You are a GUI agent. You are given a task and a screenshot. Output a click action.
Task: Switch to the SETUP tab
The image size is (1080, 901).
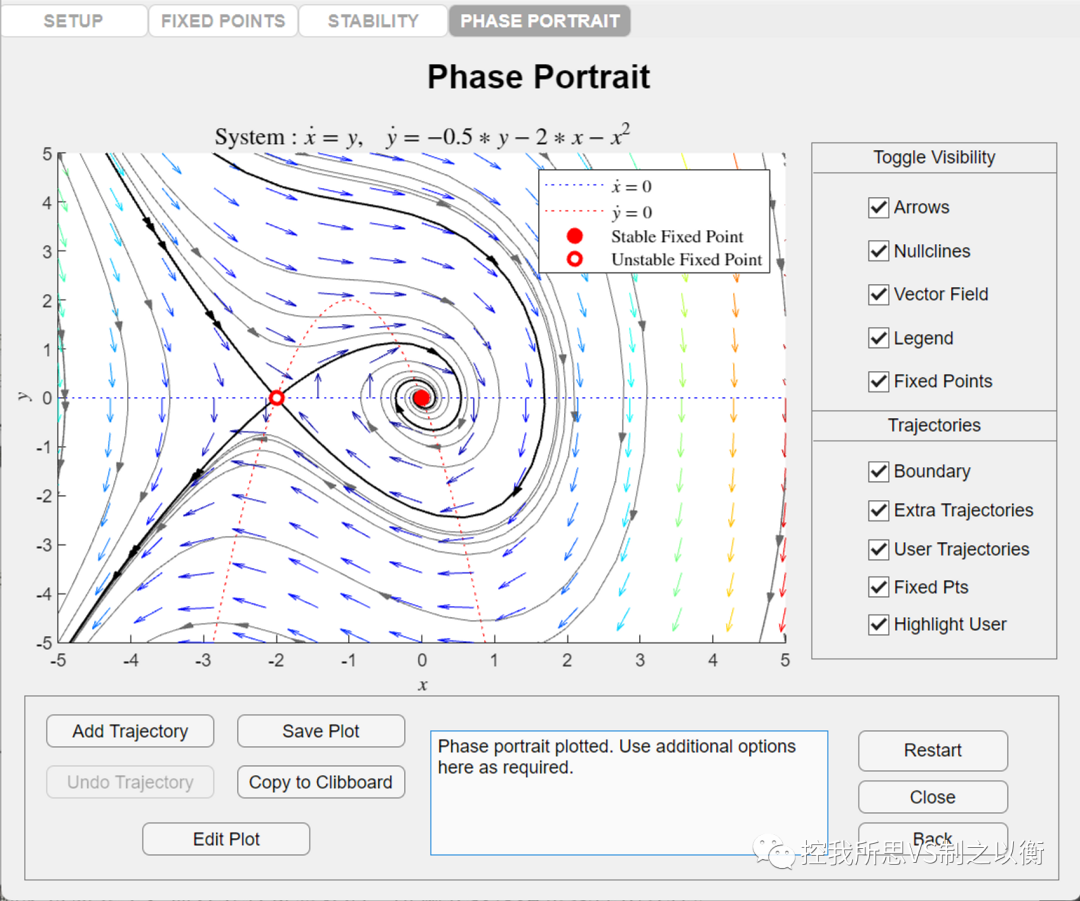point(74,21)
